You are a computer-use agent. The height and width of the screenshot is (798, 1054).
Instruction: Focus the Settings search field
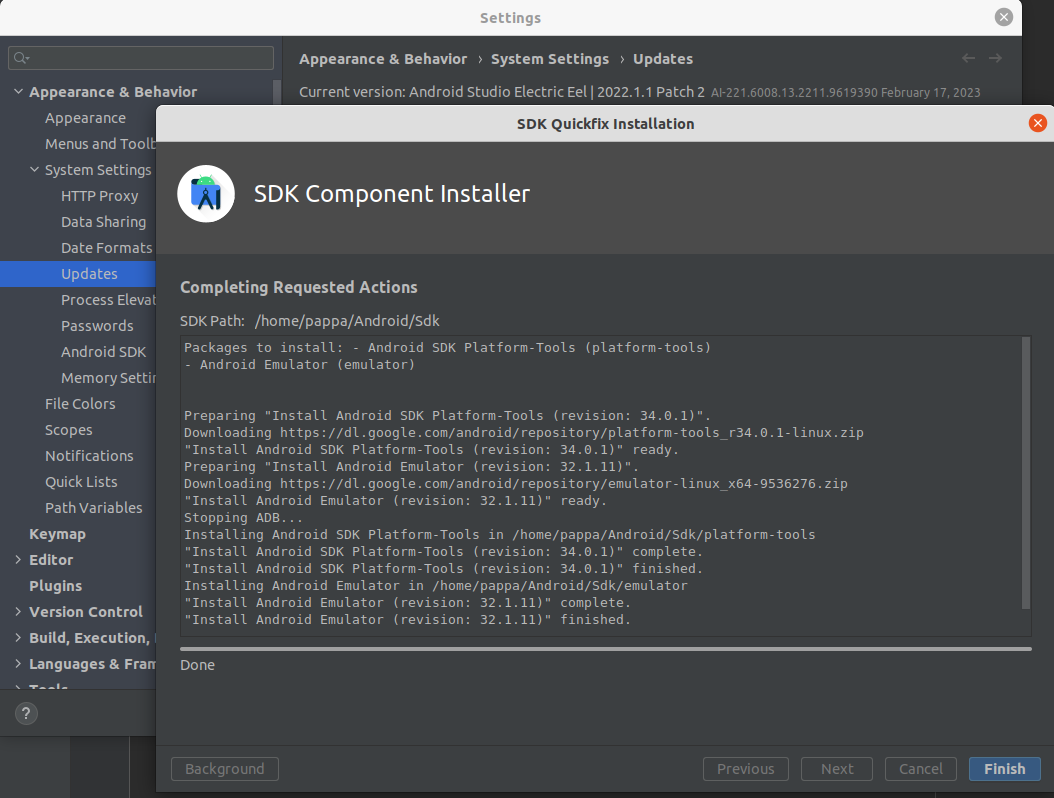141,58
